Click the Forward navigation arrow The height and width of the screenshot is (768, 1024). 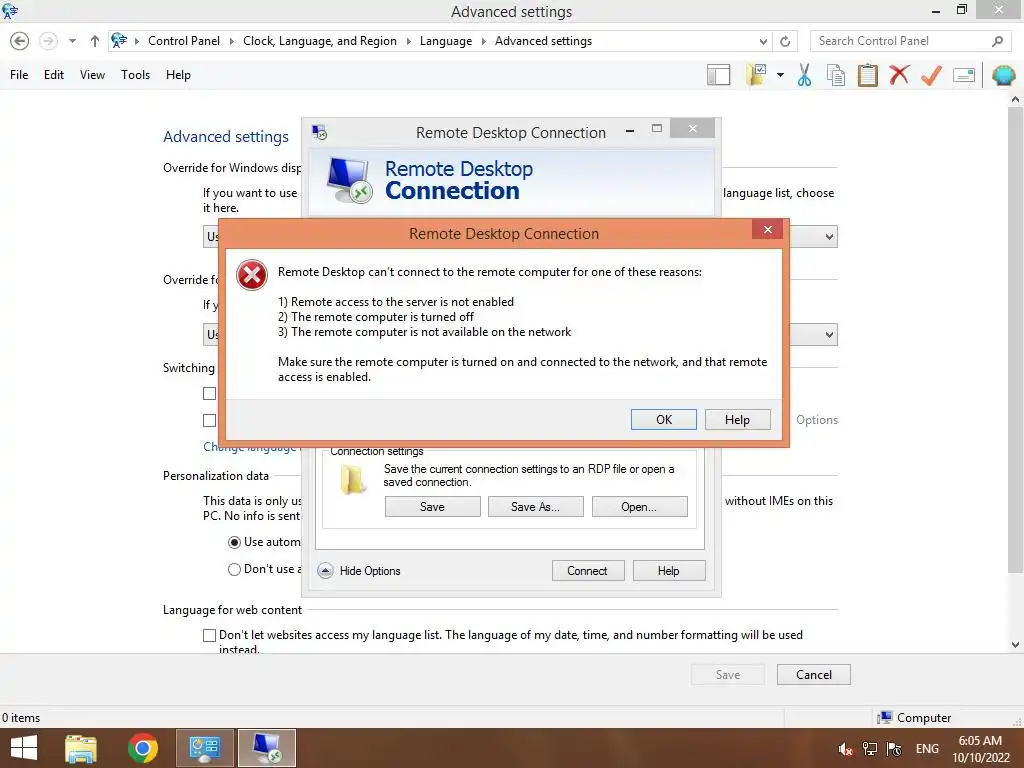(48, 41)
